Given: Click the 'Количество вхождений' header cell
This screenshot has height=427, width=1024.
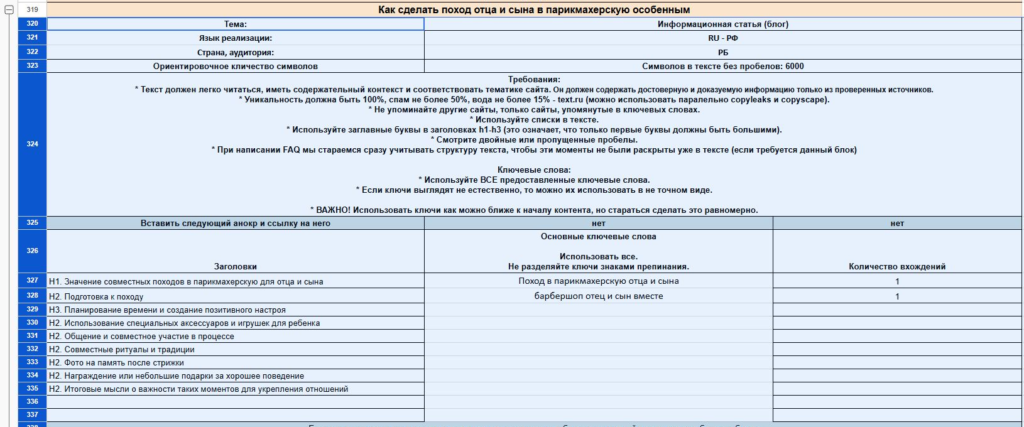Looking at the screenshot, I should tap(897, 251).
